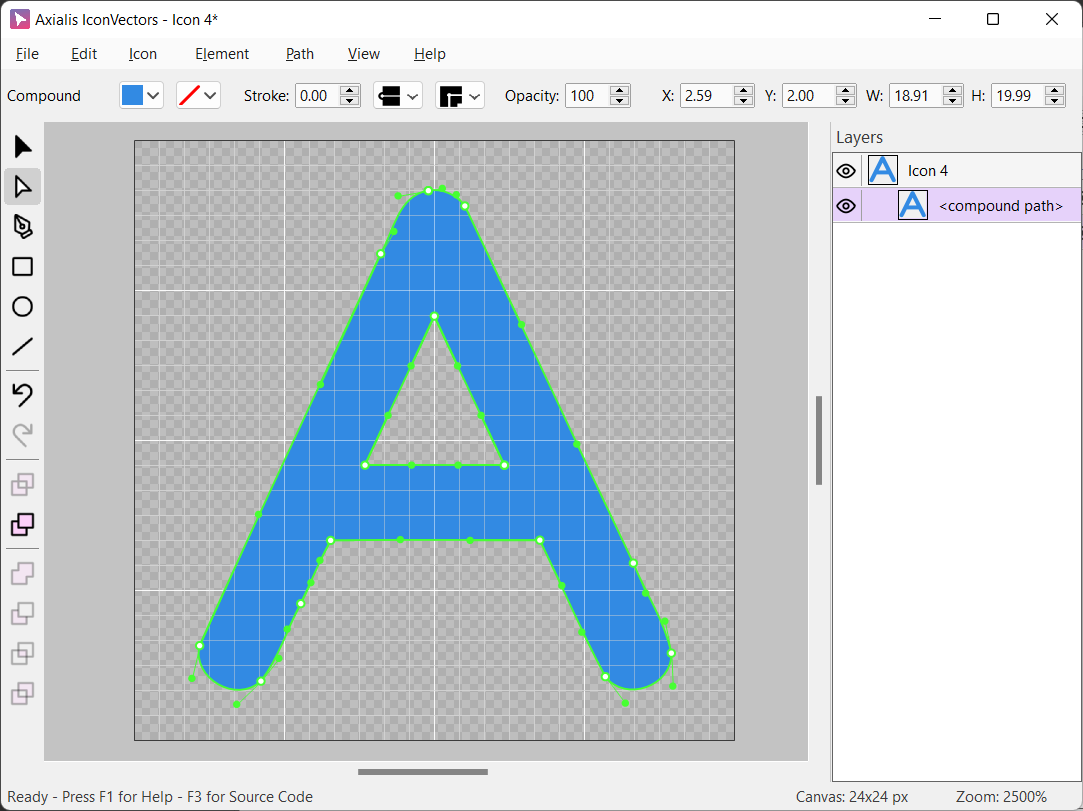Select the black arrow Selection tool
Viewport: 1083px width, 811px height.
click(22, 147)
